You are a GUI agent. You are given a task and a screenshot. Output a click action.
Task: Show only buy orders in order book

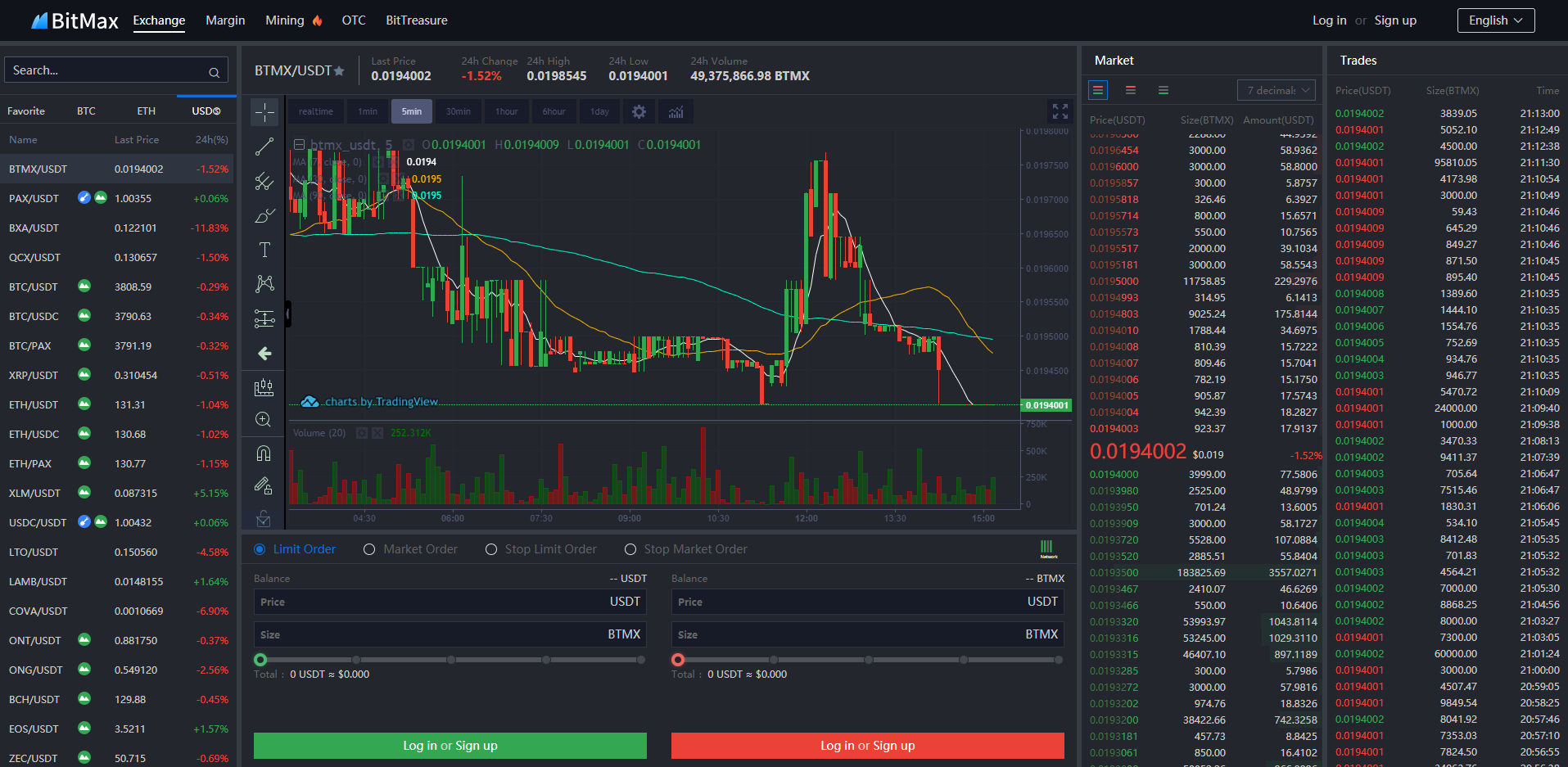click(1164, 90)
